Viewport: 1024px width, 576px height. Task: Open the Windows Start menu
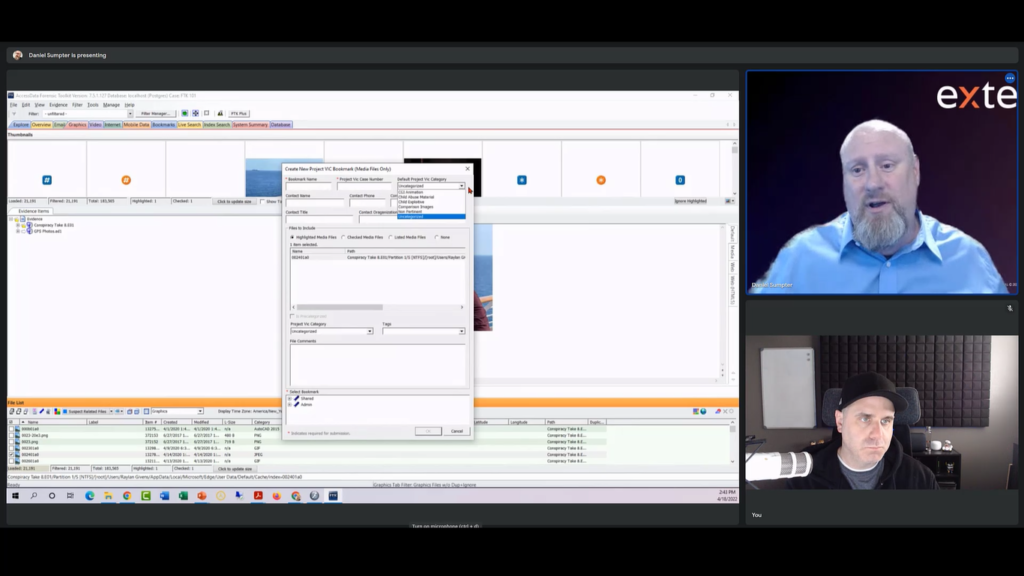point(15,496)
